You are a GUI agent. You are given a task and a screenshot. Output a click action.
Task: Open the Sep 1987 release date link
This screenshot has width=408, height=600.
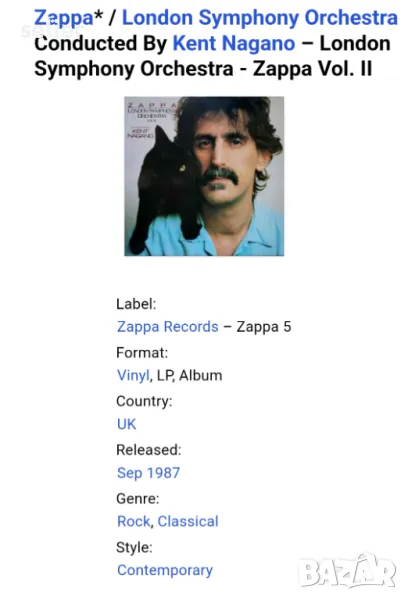(149, 473)
